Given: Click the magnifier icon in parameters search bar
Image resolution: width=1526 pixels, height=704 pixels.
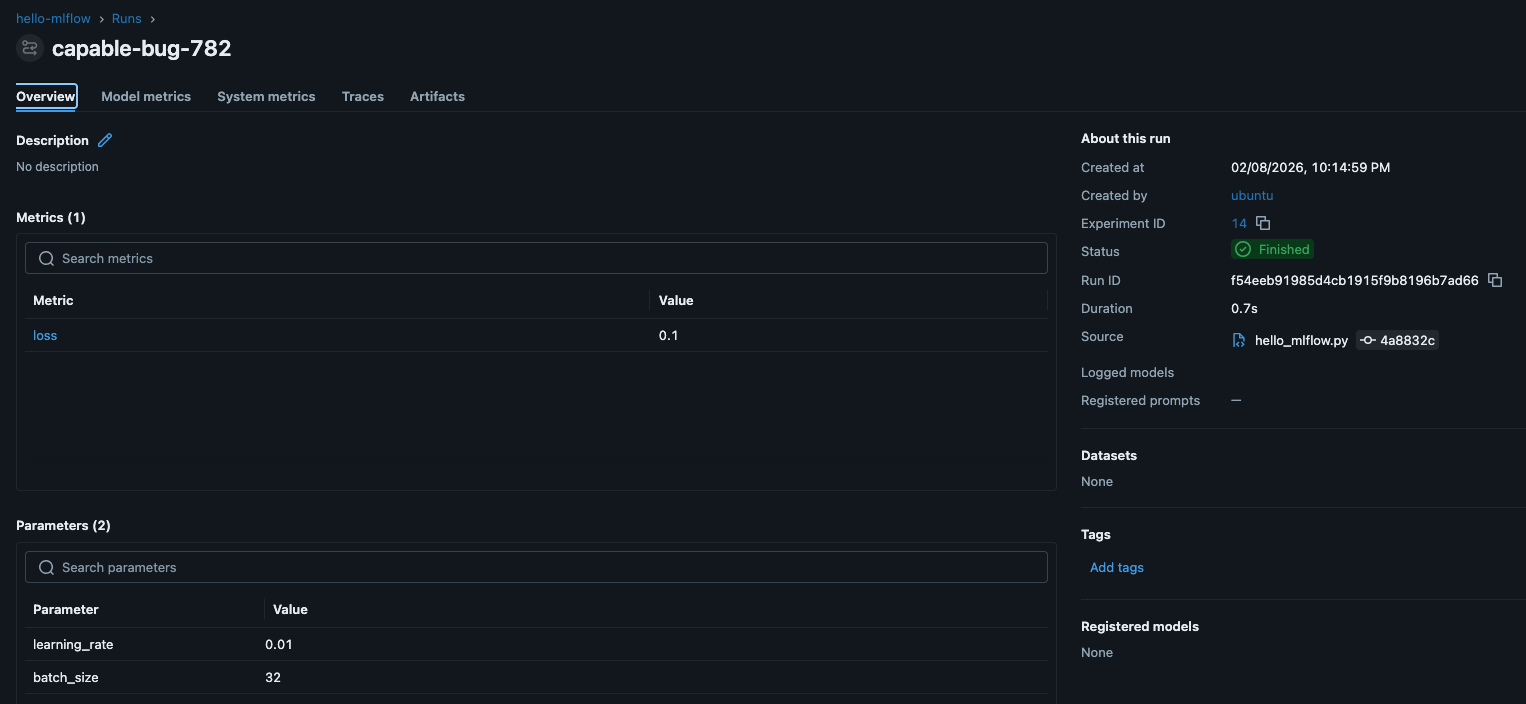Looking at the screenshot, I should (46, 567).
